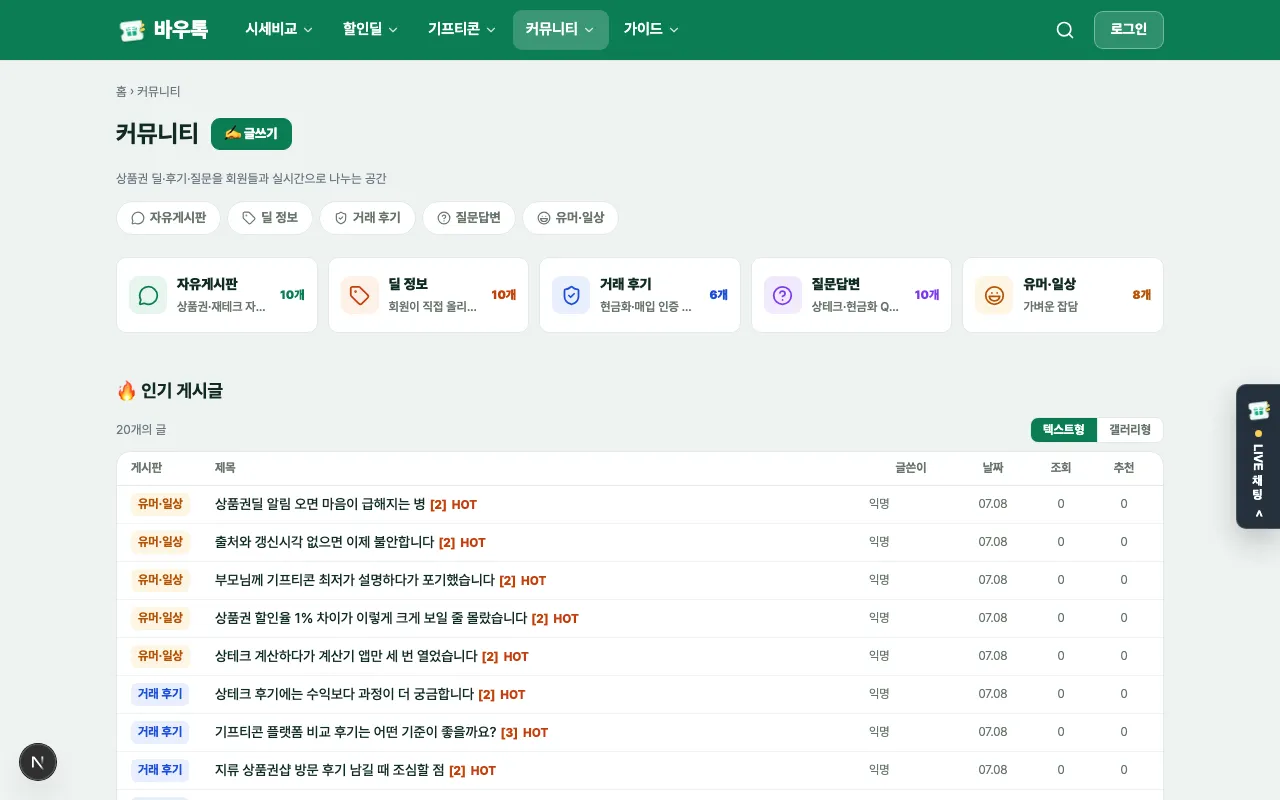Click the round N badge icon
This screenshot has width=1280, height=800.
pos(38,762)
